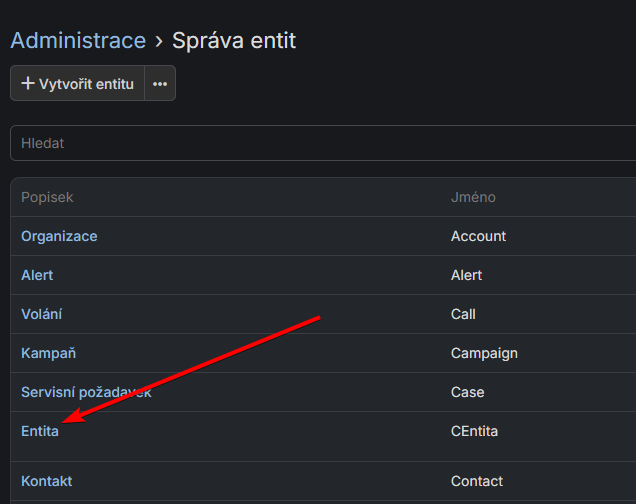636x504 pixels.
Task: Click the Vytvořit entitu button
Action: click(x=77, y=84)
